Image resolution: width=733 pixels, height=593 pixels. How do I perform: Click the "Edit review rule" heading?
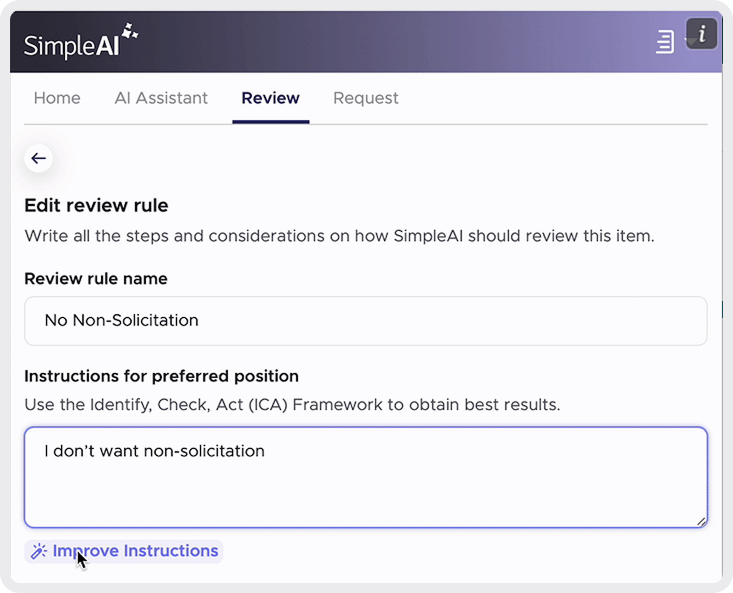click(x=96, y=206)
